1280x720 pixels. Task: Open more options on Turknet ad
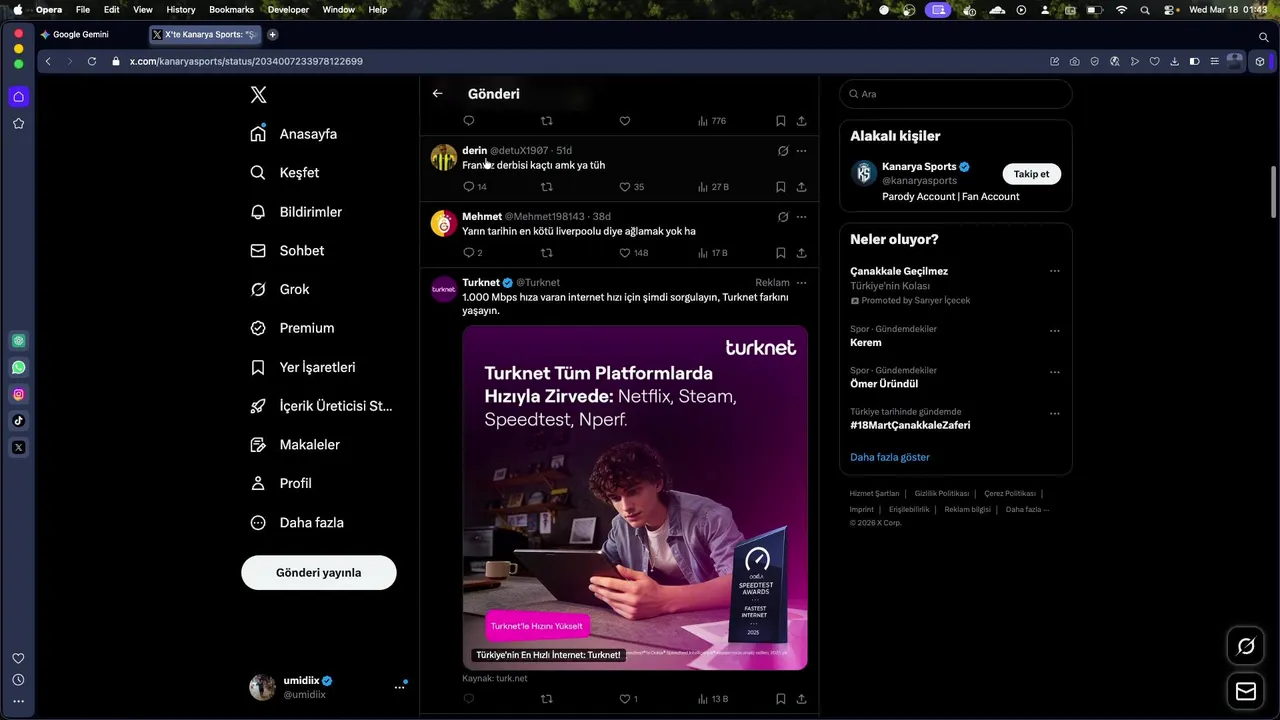point(801,283)
